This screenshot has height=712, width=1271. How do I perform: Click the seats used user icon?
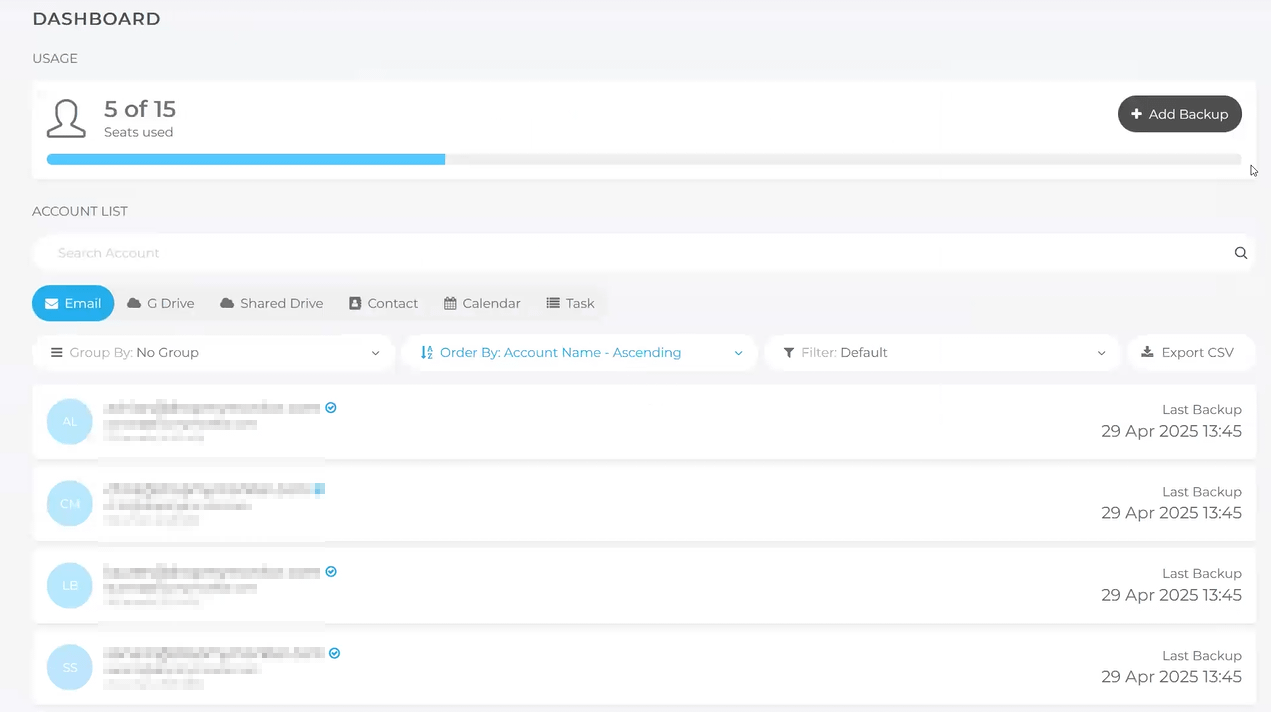point(66,119)
